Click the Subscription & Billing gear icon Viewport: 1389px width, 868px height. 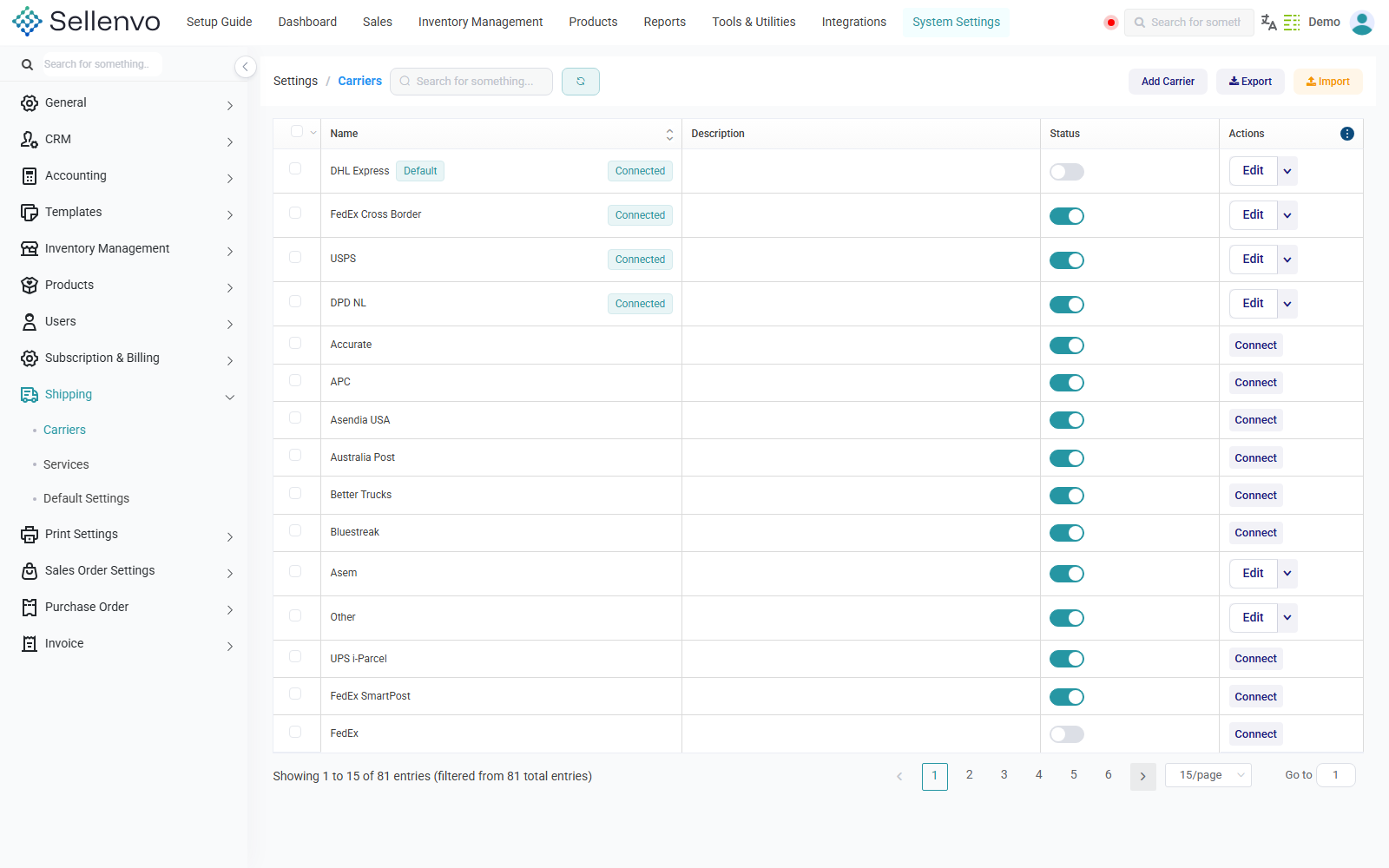point(30,358)
